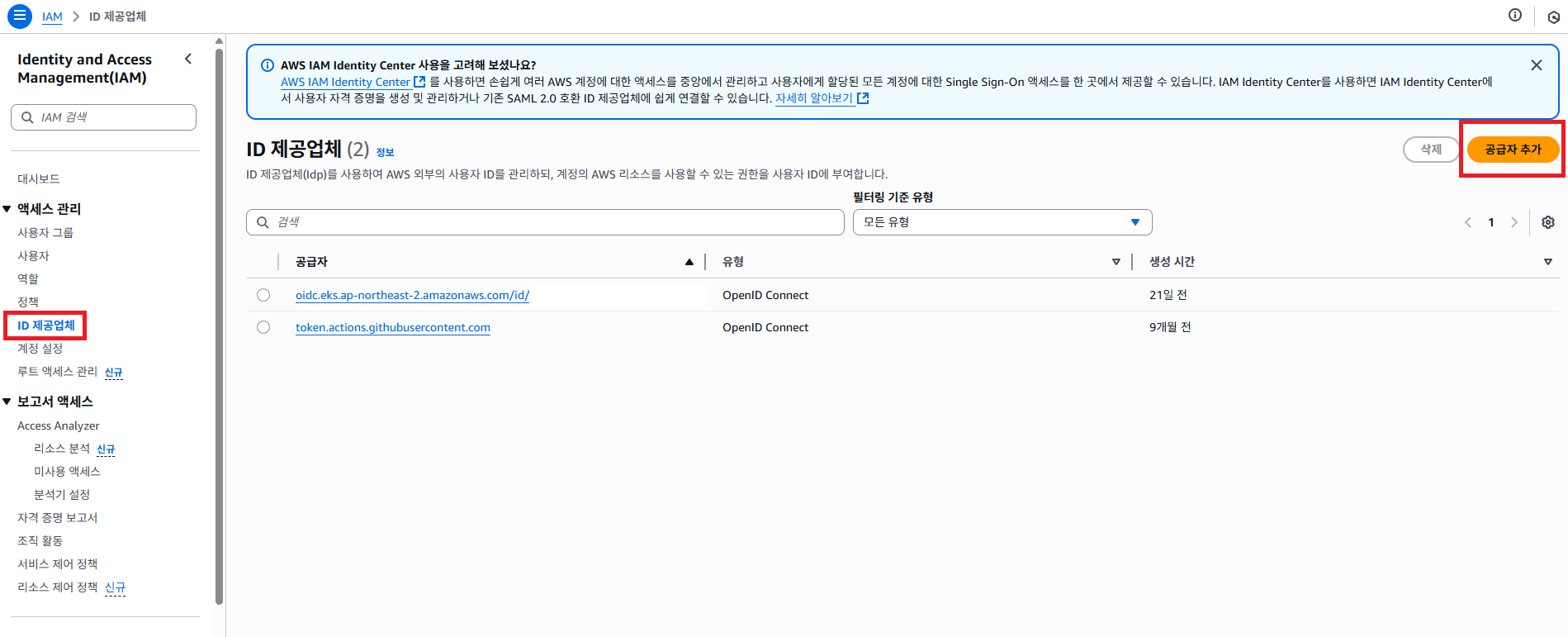This screenshot has width=1568, height=637.
Task: Open 리소스 분석 in the sidebar
Action: [x=62, y=448]
